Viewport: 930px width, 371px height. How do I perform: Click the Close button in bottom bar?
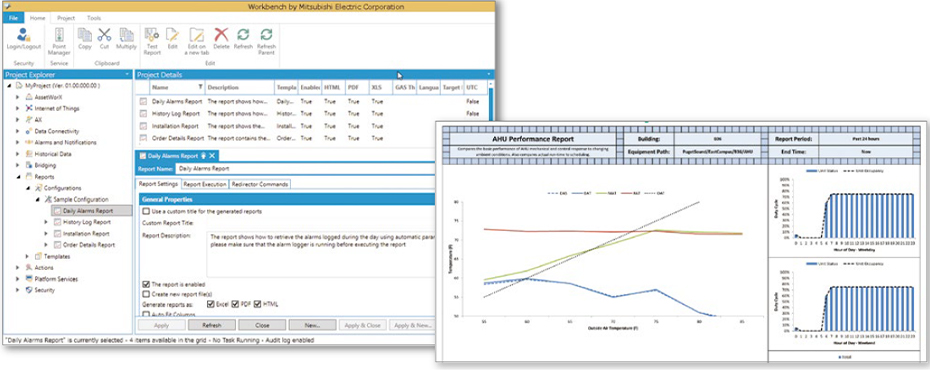262,325
